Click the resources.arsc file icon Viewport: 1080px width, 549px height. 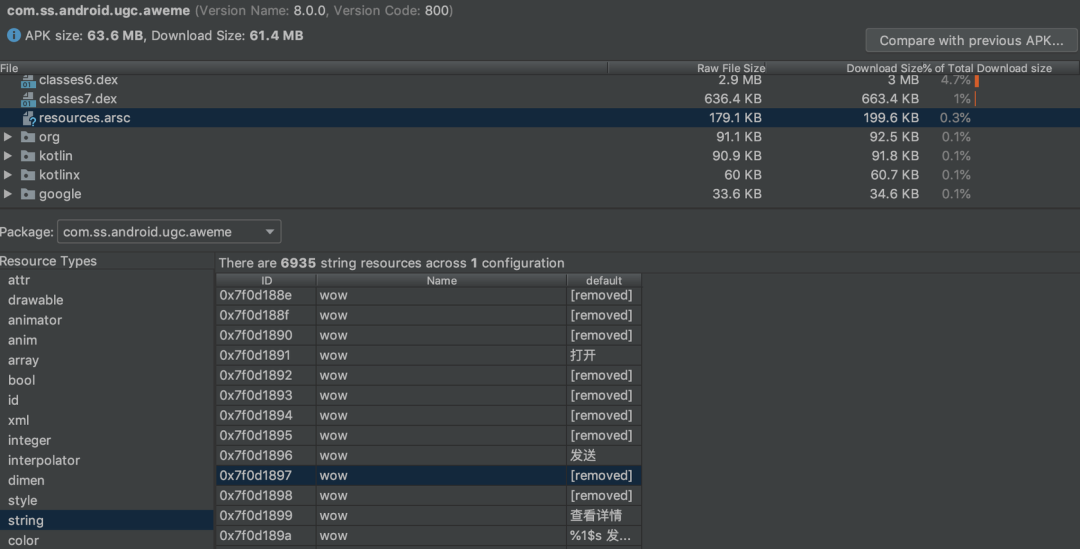click(x=28, y=118)
